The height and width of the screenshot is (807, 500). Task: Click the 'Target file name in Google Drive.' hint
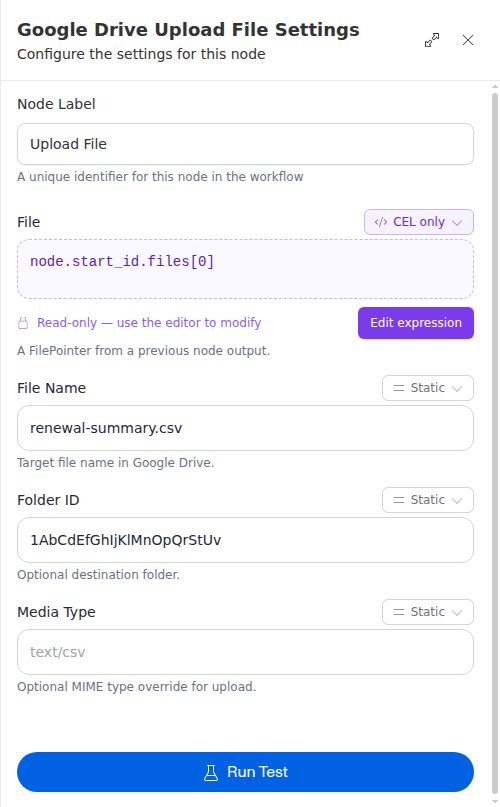(x=115, y=463)
